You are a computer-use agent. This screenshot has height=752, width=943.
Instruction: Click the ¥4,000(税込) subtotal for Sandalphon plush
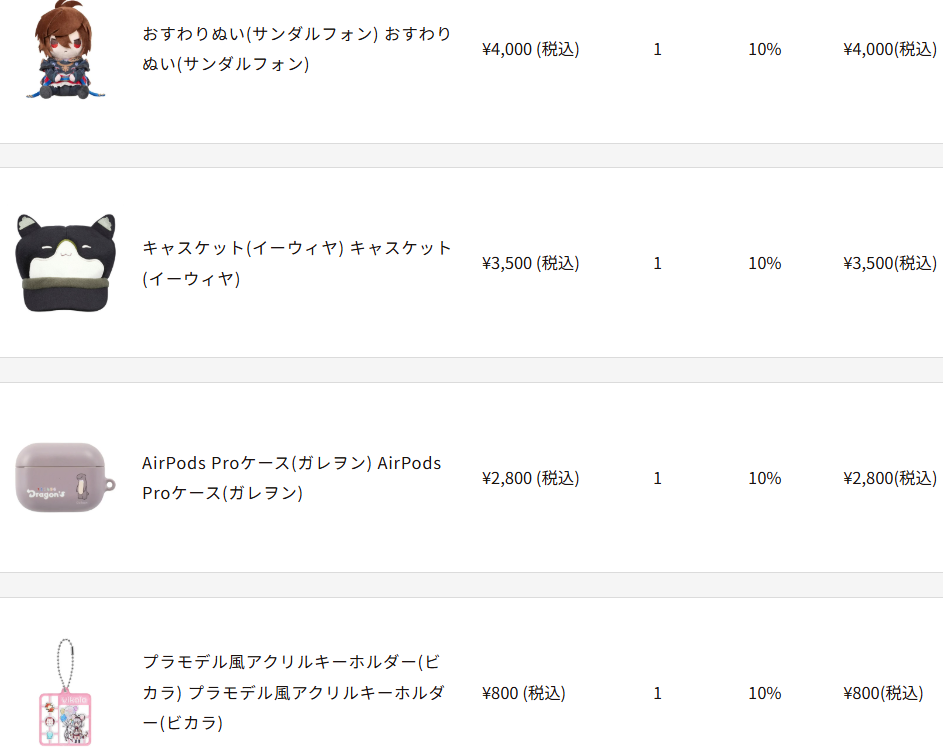coord(890,49)
